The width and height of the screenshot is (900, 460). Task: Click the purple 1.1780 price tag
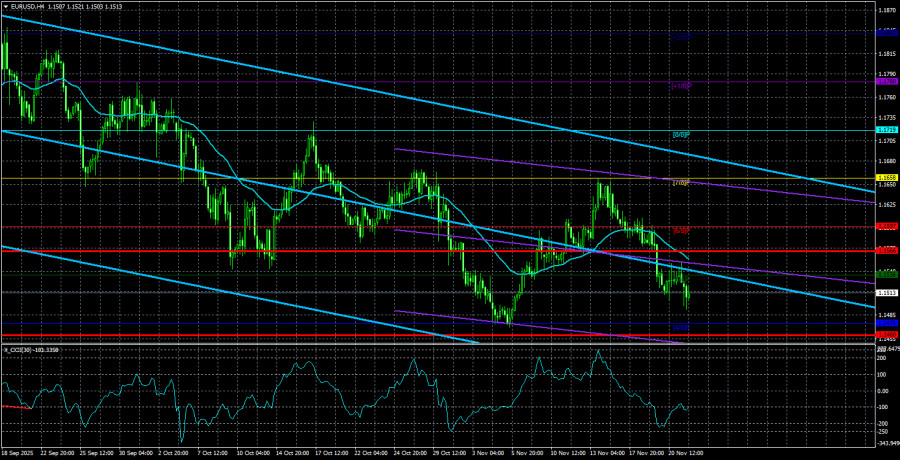[886, 82]
